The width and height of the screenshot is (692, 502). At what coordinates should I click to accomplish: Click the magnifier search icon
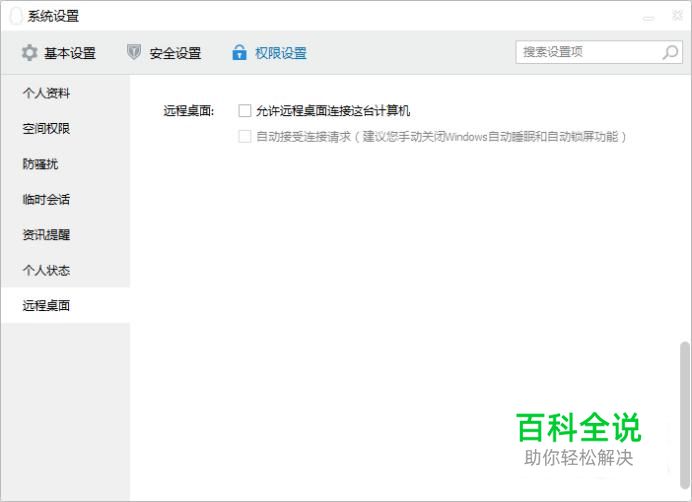tap(670, 52)
